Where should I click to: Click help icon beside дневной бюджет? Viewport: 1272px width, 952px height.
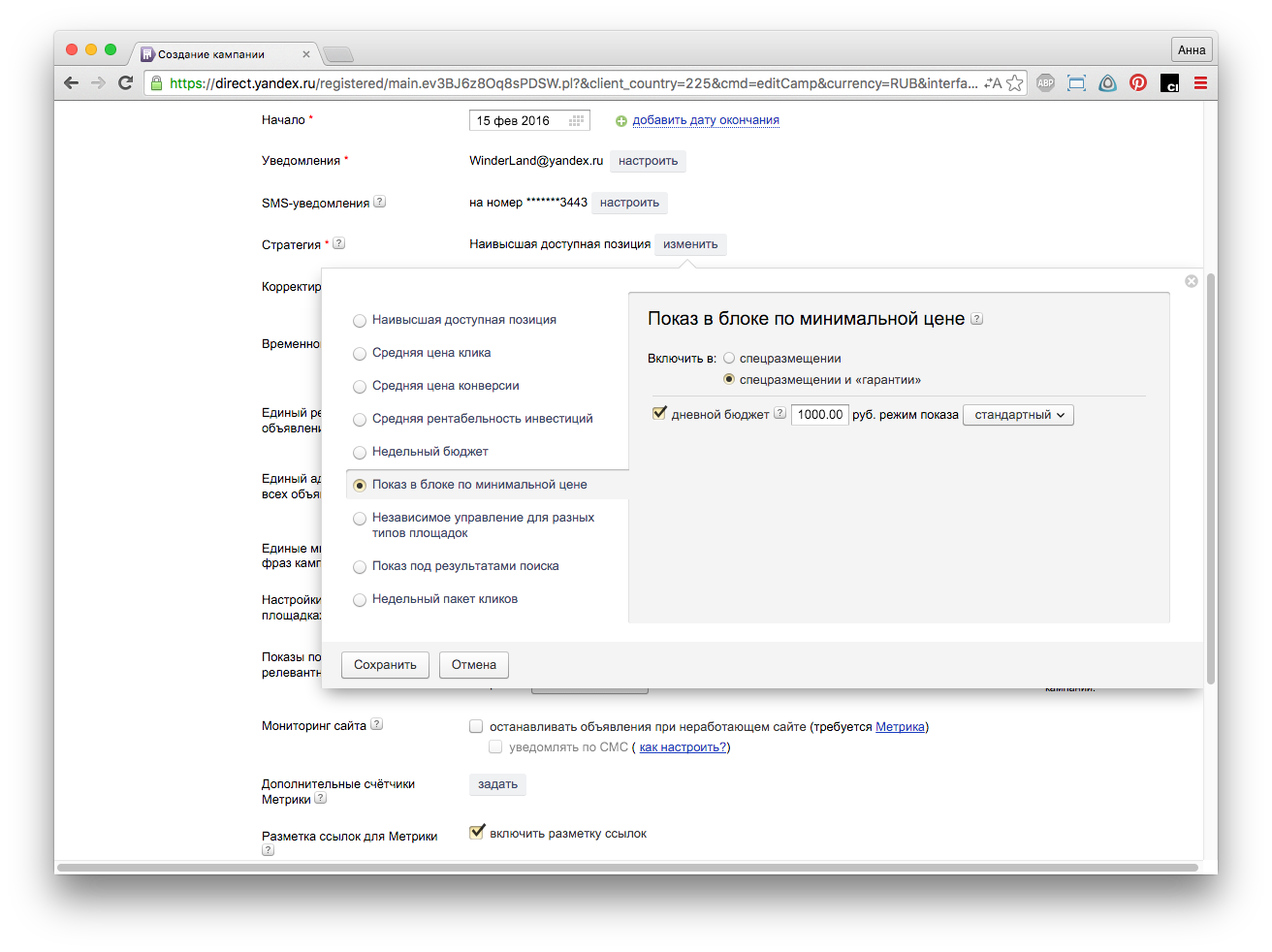pos(779,414)
